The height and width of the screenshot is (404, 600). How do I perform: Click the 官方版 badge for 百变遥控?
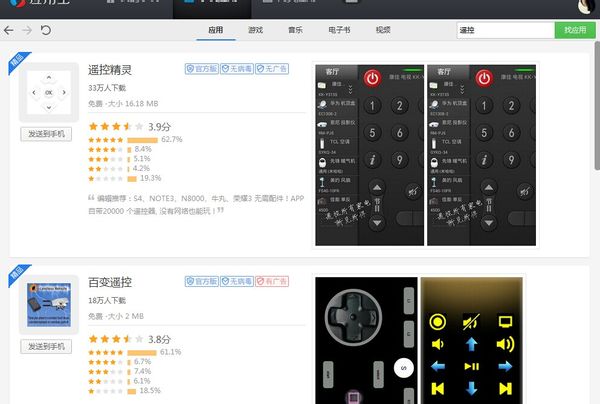click(202, 281)
